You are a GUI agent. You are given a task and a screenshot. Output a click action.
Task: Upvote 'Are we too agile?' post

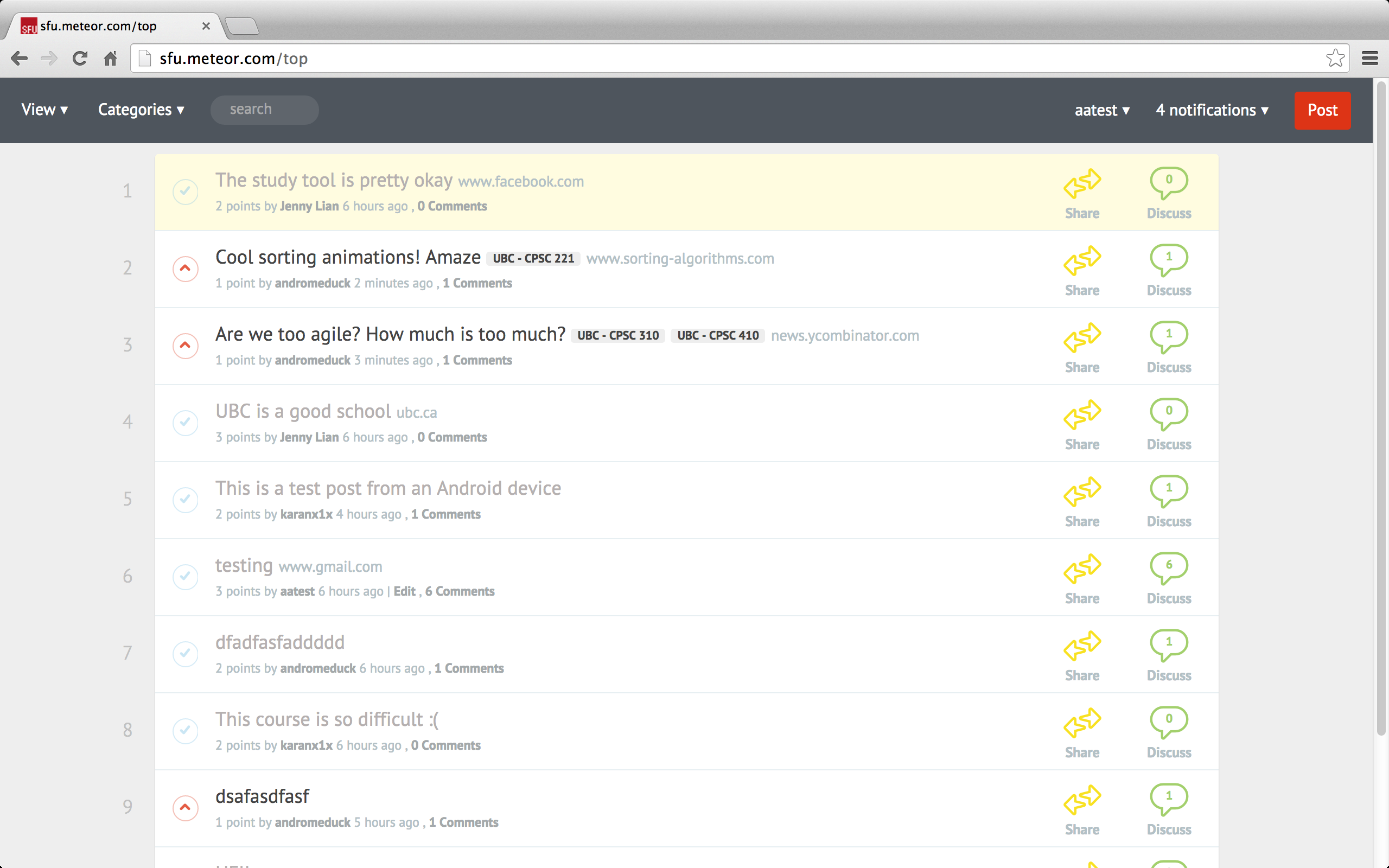click(186, 346)
